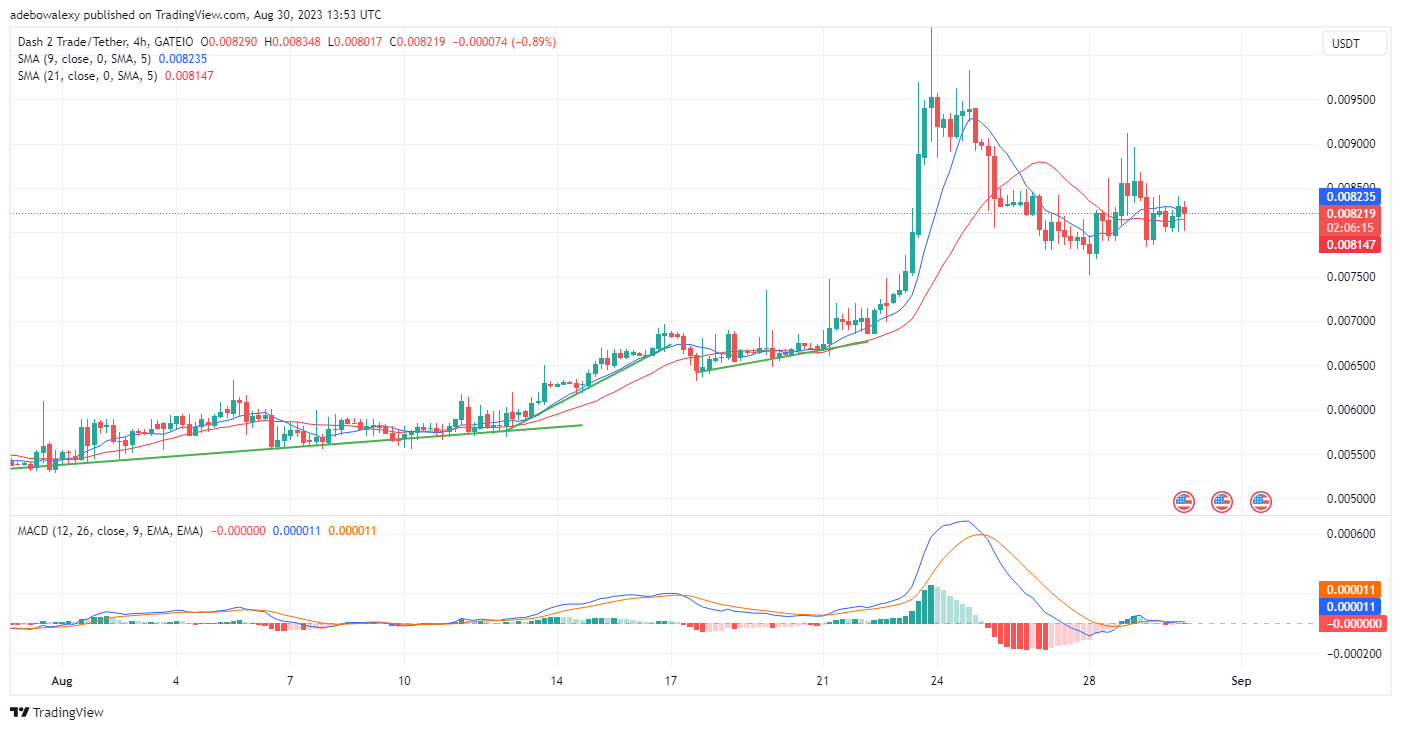Image resolution: width=1401 pixels, height=730 pixels.
Task: Click the 4 date on the time axis
Action: pyautogui.click(x=175, y=679)
